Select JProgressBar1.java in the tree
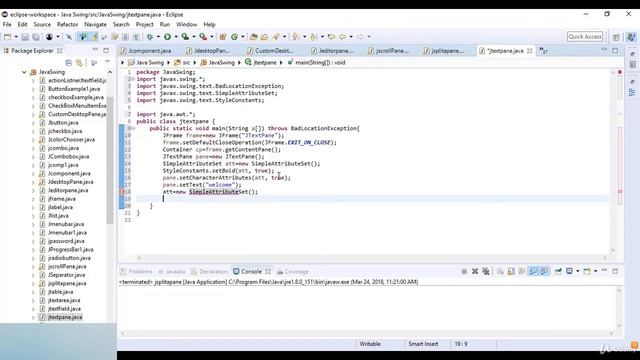 (70, 249)
